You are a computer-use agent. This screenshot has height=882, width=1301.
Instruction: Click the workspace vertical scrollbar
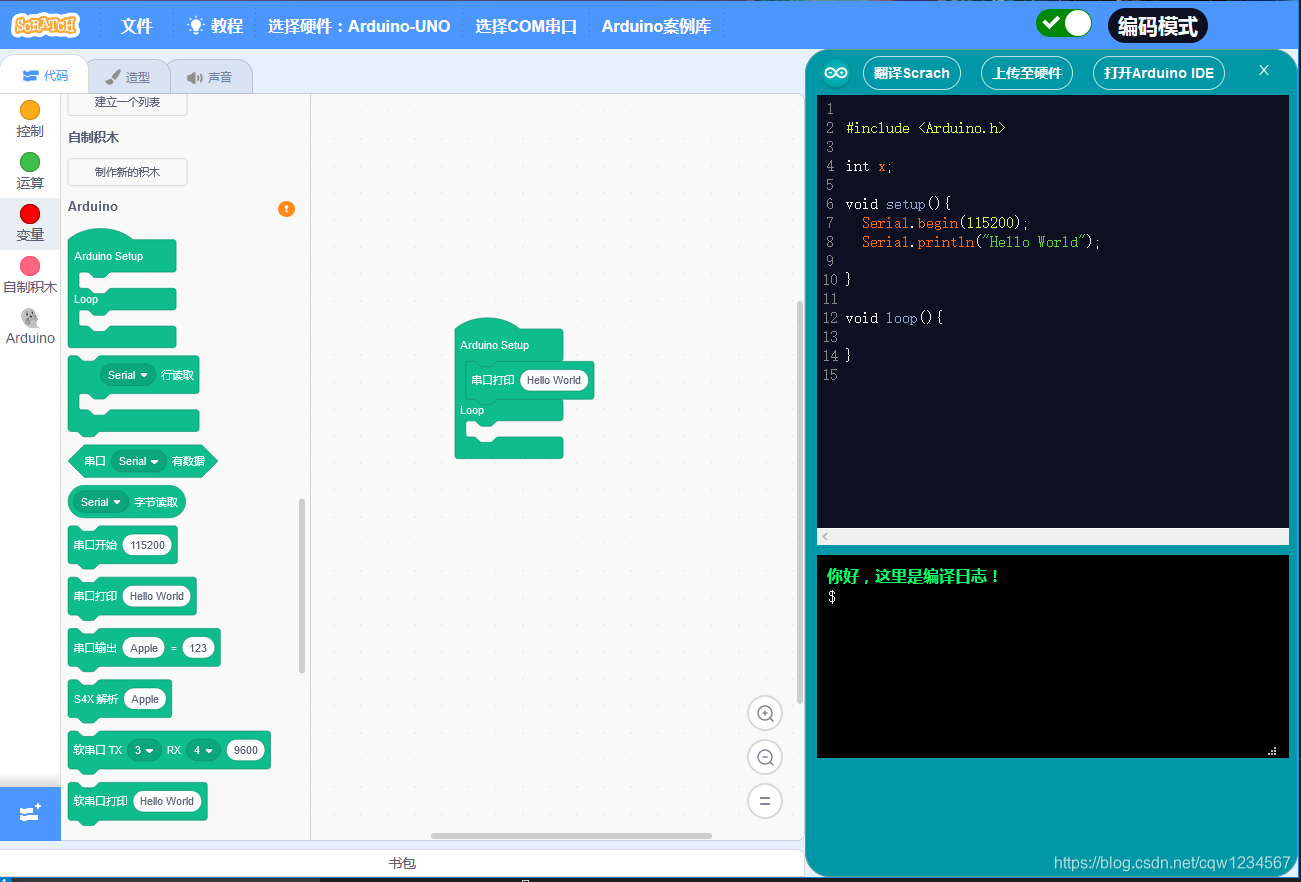click(x=798, y=500)
